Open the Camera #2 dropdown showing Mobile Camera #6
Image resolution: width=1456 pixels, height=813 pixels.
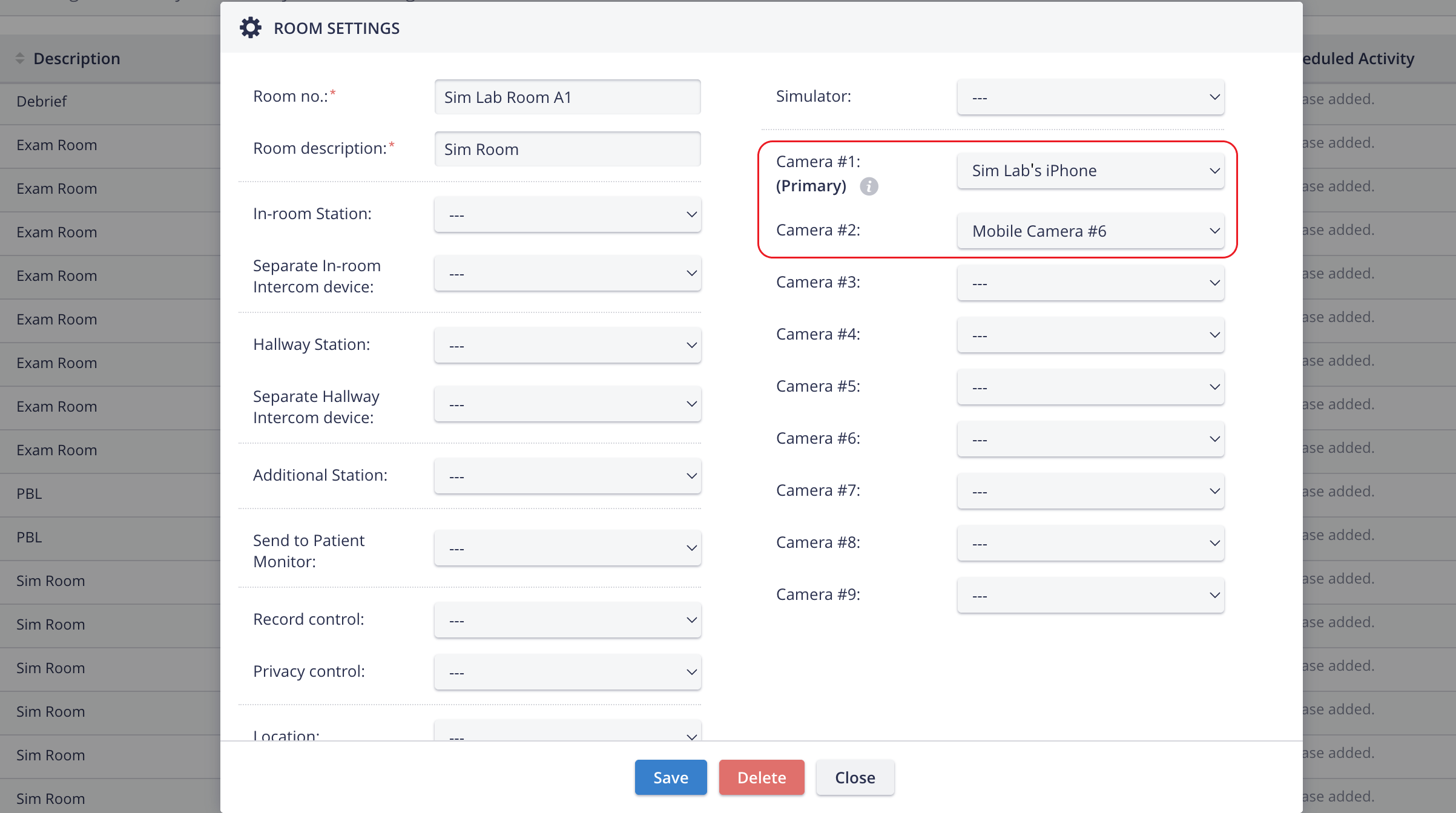point(1090,231)
